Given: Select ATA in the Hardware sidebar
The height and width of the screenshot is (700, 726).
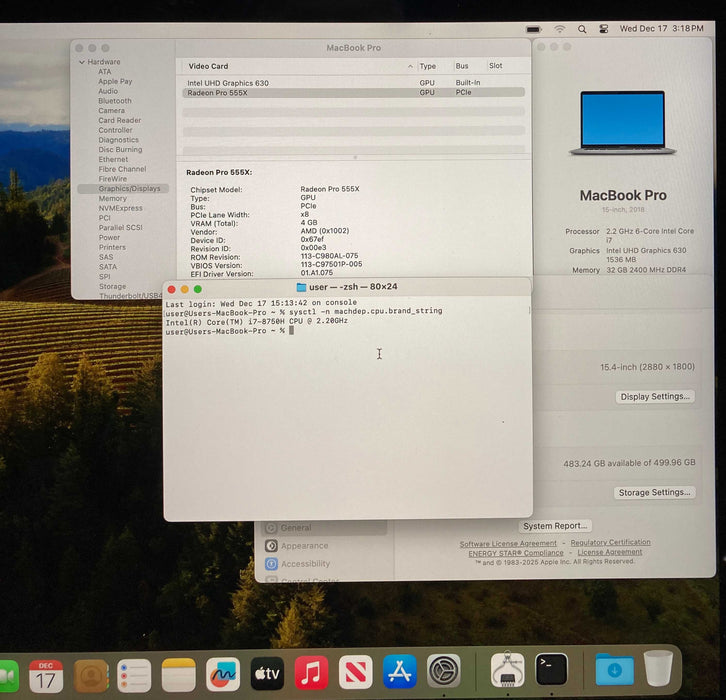Looking at the screenshot, I should 105,72.
